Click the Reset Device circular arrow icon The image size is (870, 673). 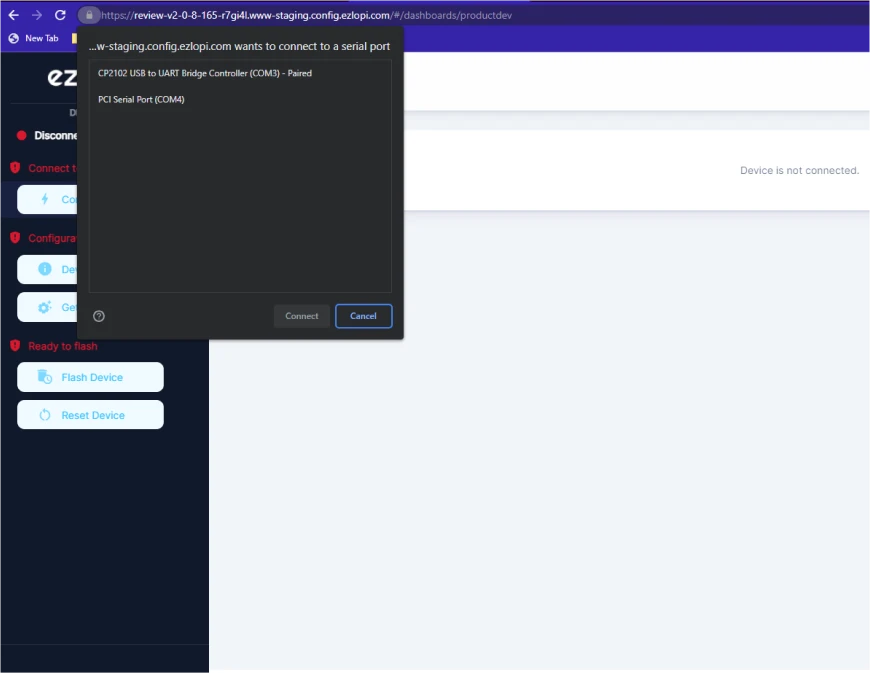point(45,415)
